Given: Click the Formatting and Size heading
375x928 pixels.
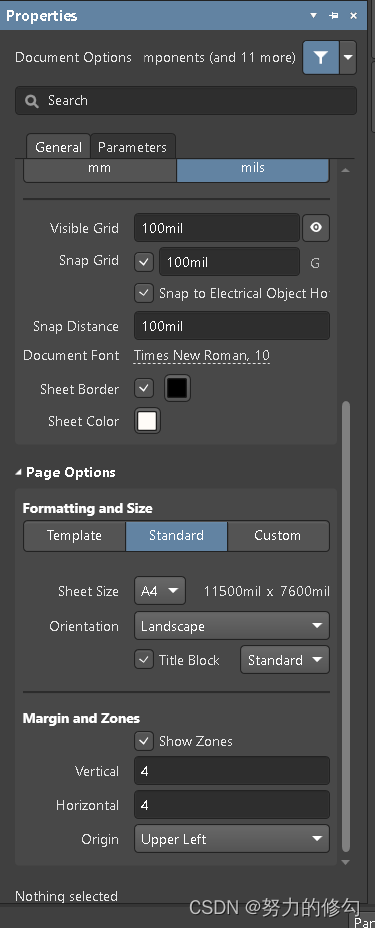Looking at the screenshot, I should 88,508.
